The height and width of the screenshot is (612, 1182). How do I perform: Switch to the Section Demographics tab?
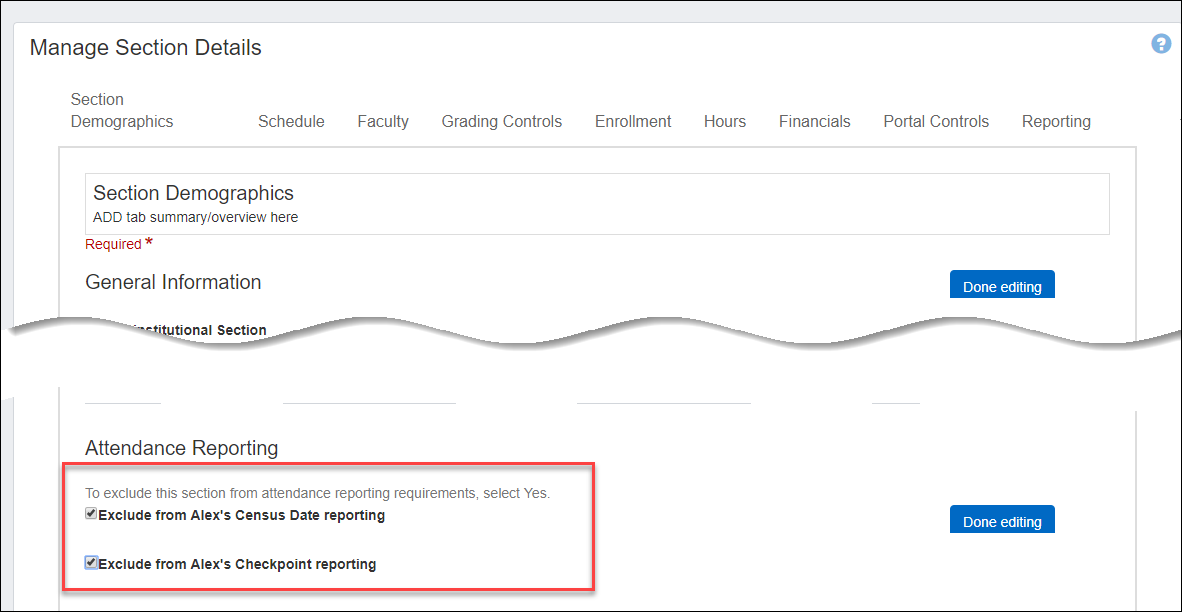tap(121, 111)
